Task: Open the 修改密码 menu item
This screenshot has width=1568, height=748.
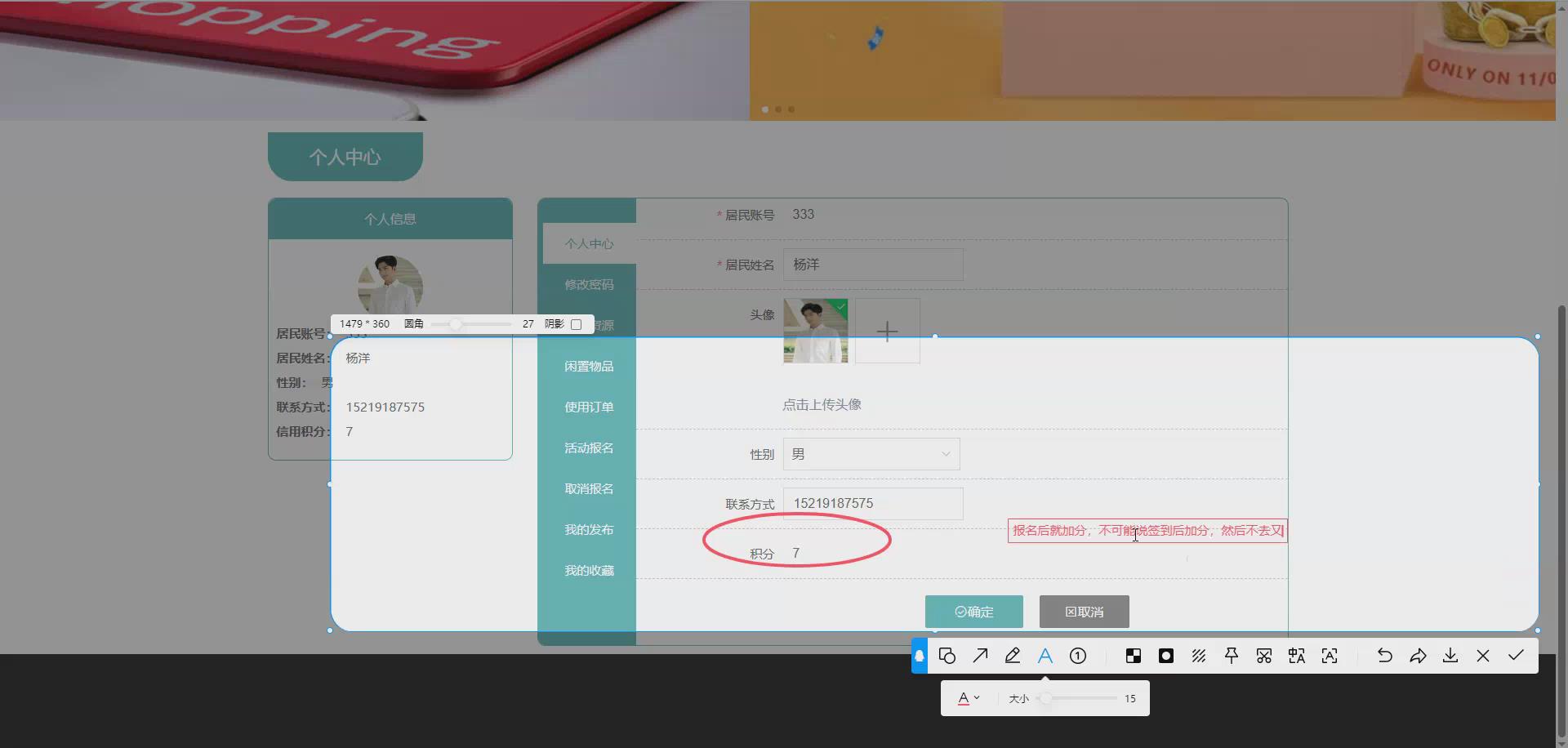Action: point(589,284)
